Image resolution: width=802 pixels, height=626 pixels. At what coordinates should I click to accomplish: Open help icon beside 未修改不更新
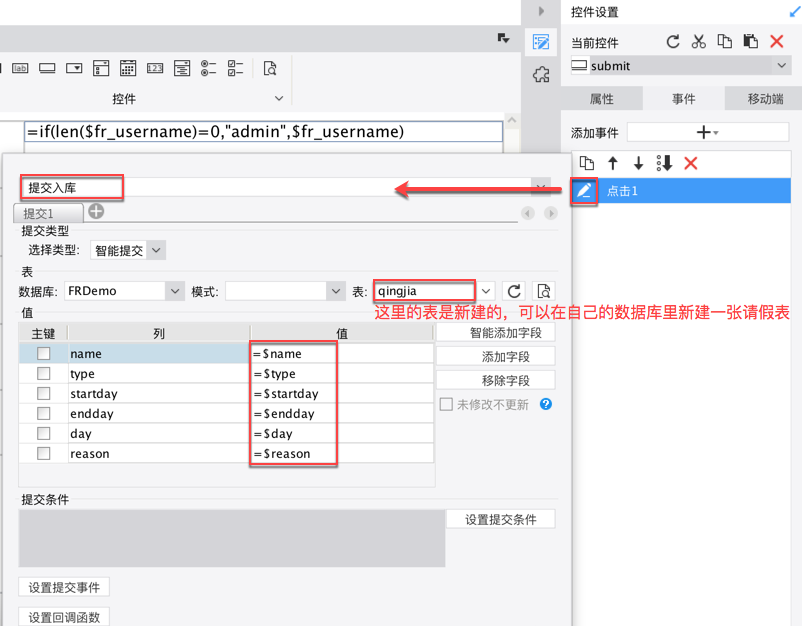(x=546, y=404)
